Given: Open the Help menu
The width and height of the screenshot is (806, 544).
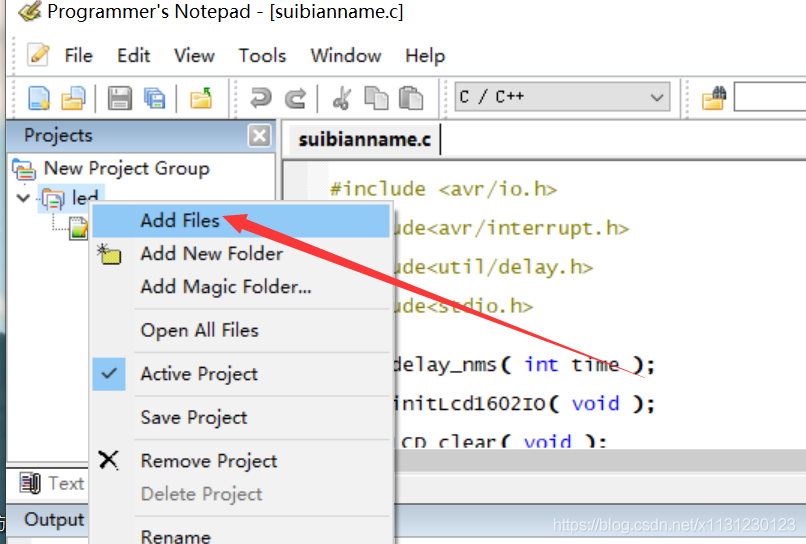Looking at the screenshot, I should pos(425,55).
